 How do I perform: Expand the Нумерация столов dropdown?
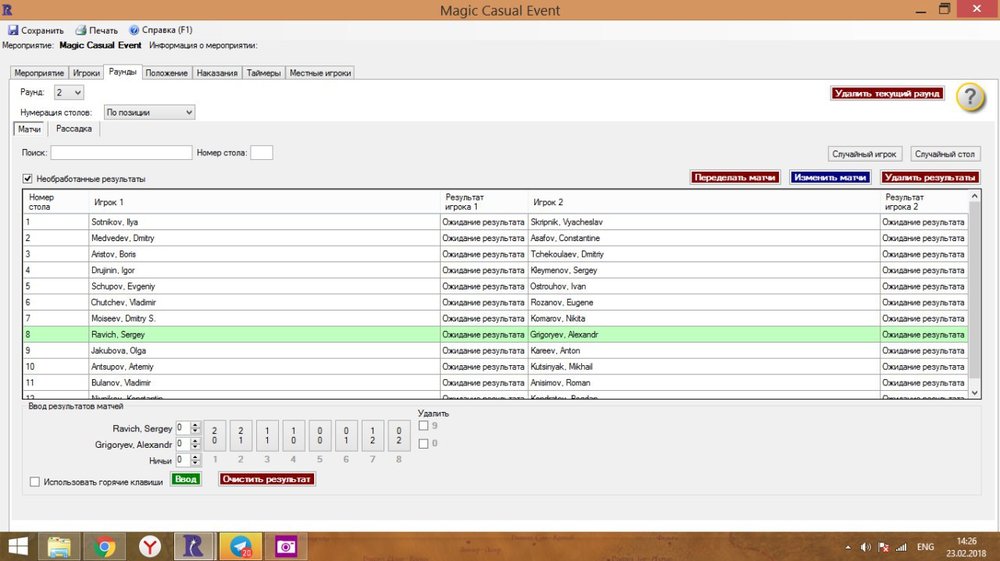tap(150, 113)
